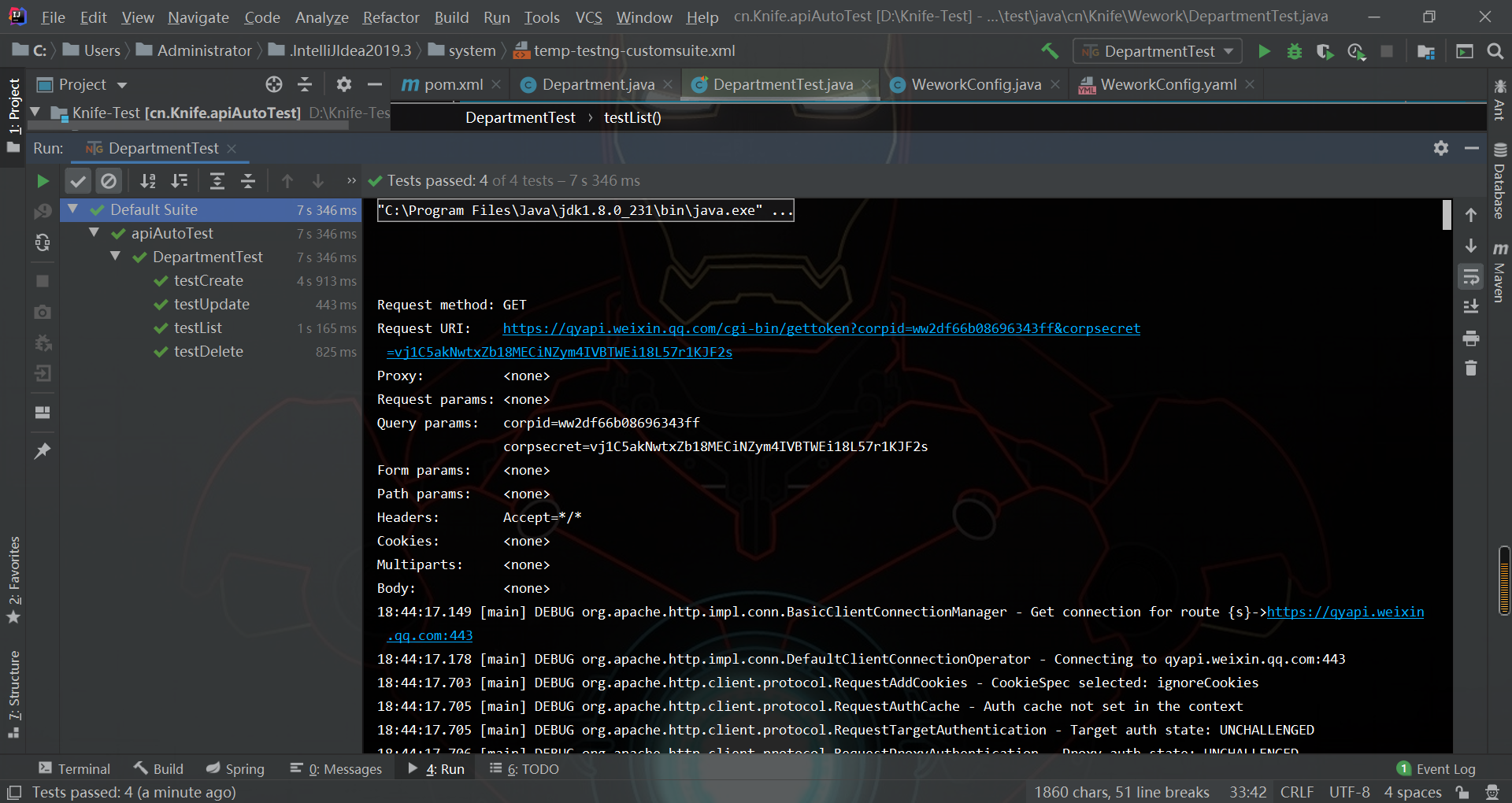Collapse the Default Suite tree node
This screenshot has height=803, width=1512.
pos(73,209)
